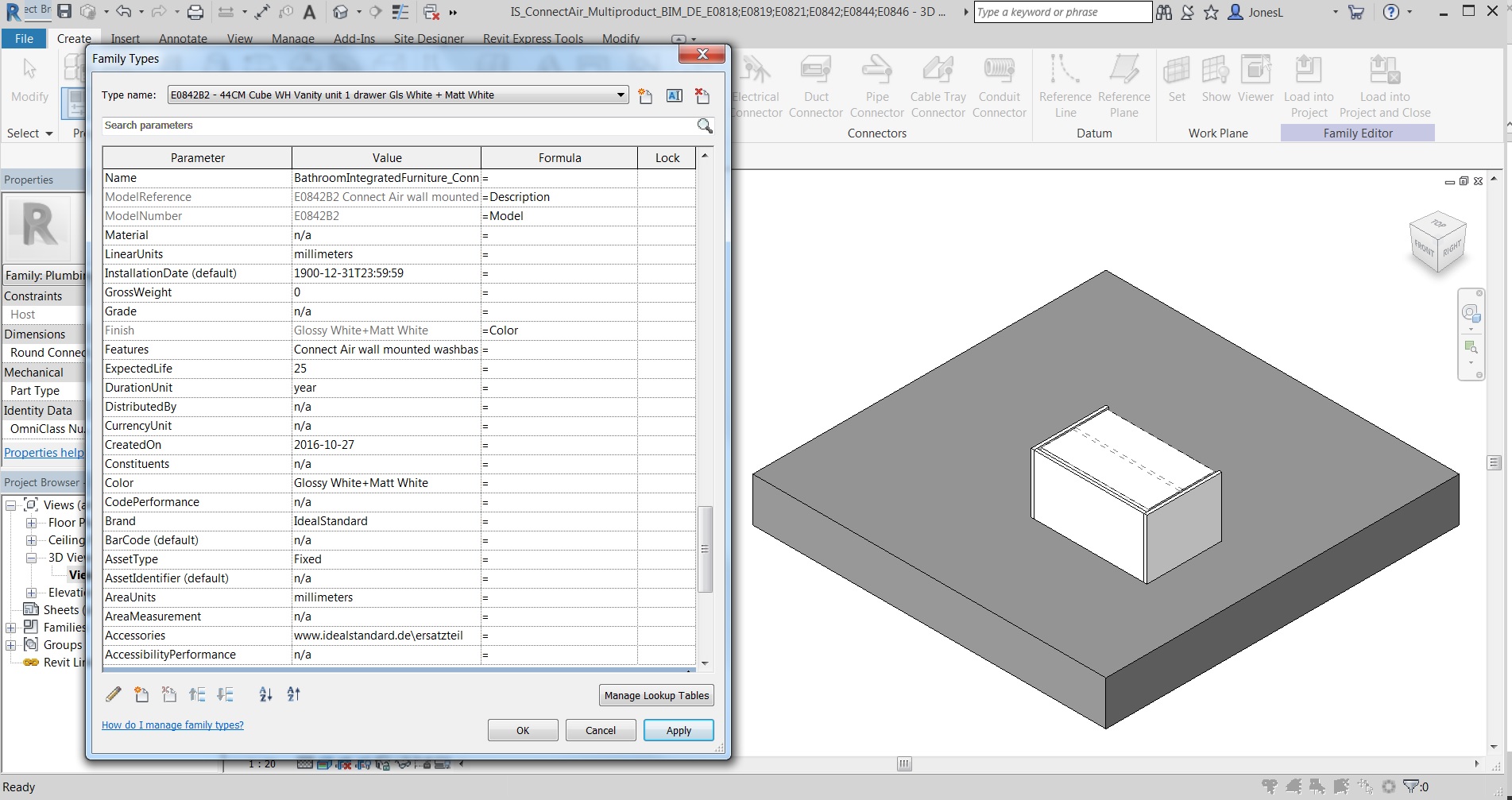1512x800 pixels.
Task: Open the Type name dropdown
Action: (x=621, y=95)
